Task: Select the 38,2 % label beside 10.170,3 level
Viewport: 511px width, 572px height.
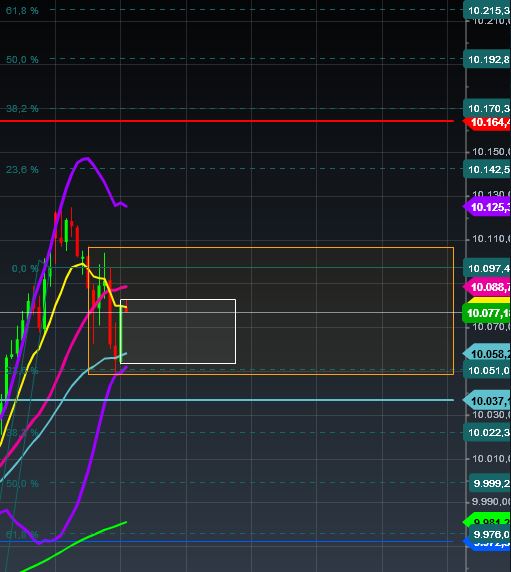Action: [x=22, y=108]
